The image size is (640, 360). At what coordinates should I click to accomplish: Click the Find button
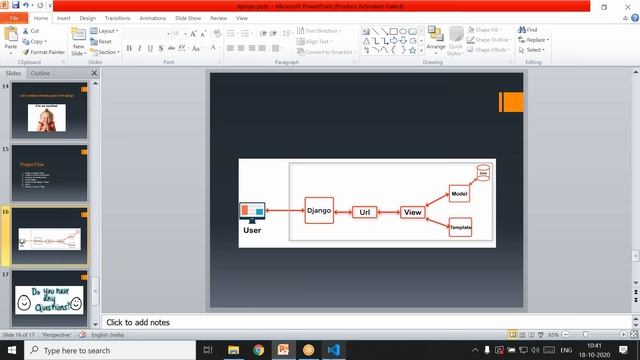tap(528, 30)
